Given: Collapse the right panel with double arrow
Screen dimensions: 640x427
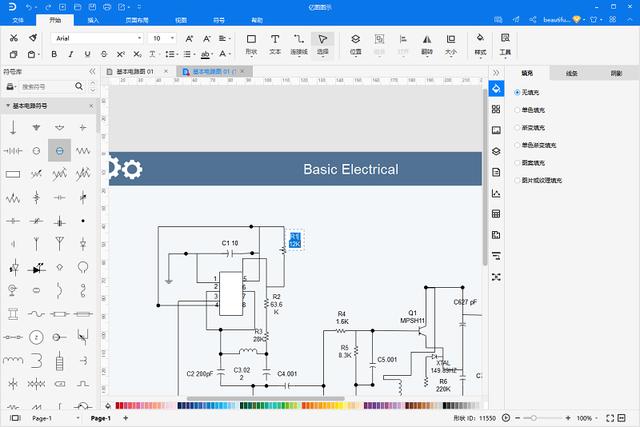Looking at the screenshot, I should (x=496, y=73).
